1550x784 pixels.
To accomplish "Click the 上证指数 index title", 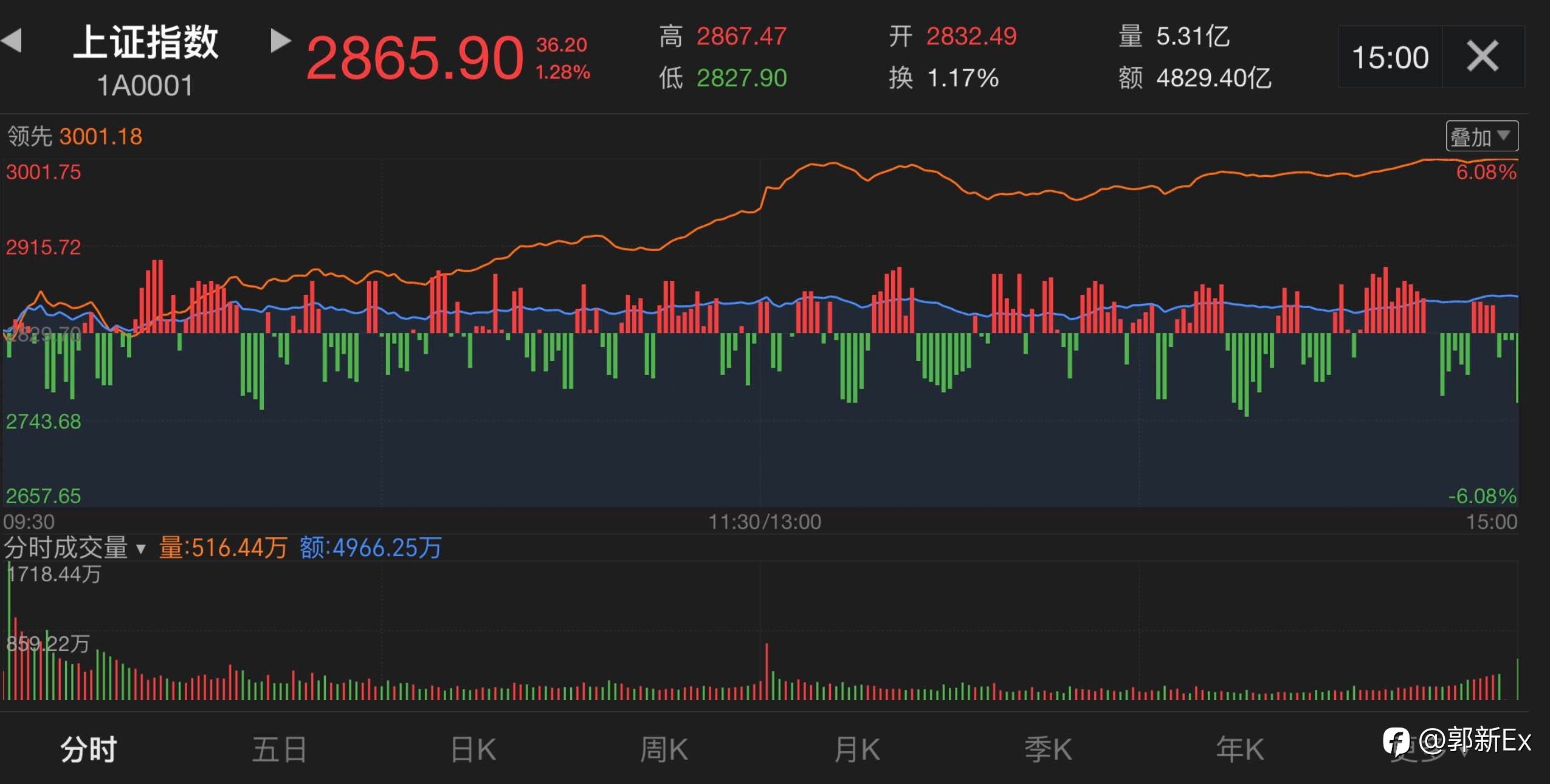I will coord(145,42).
